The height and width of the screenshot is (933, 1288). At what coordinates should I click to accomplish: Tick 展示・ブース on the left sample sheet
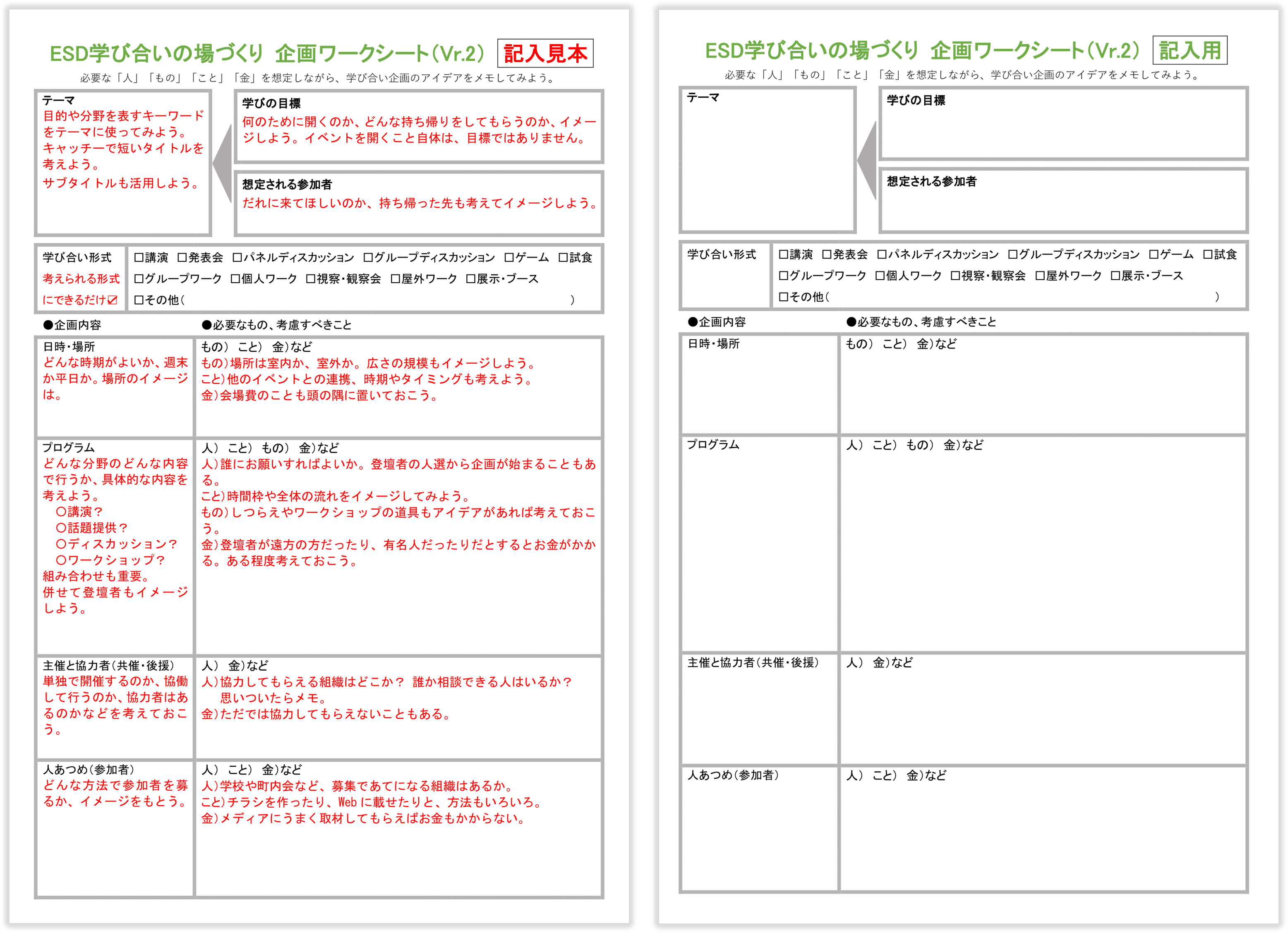[x=470, y=278]
